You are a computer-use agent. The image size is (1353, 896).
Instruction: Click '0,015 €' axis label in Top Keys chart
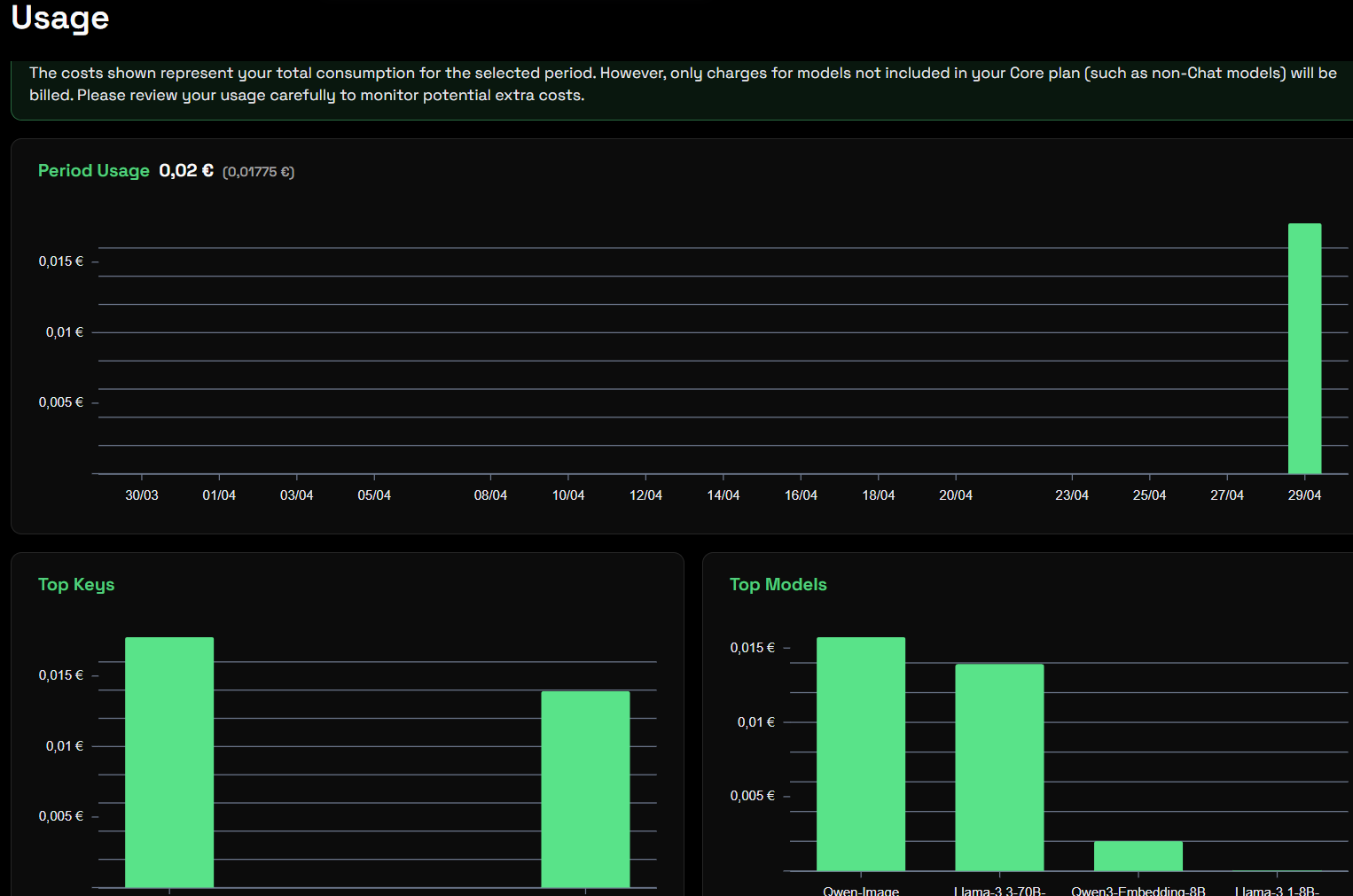pos(61,675)
